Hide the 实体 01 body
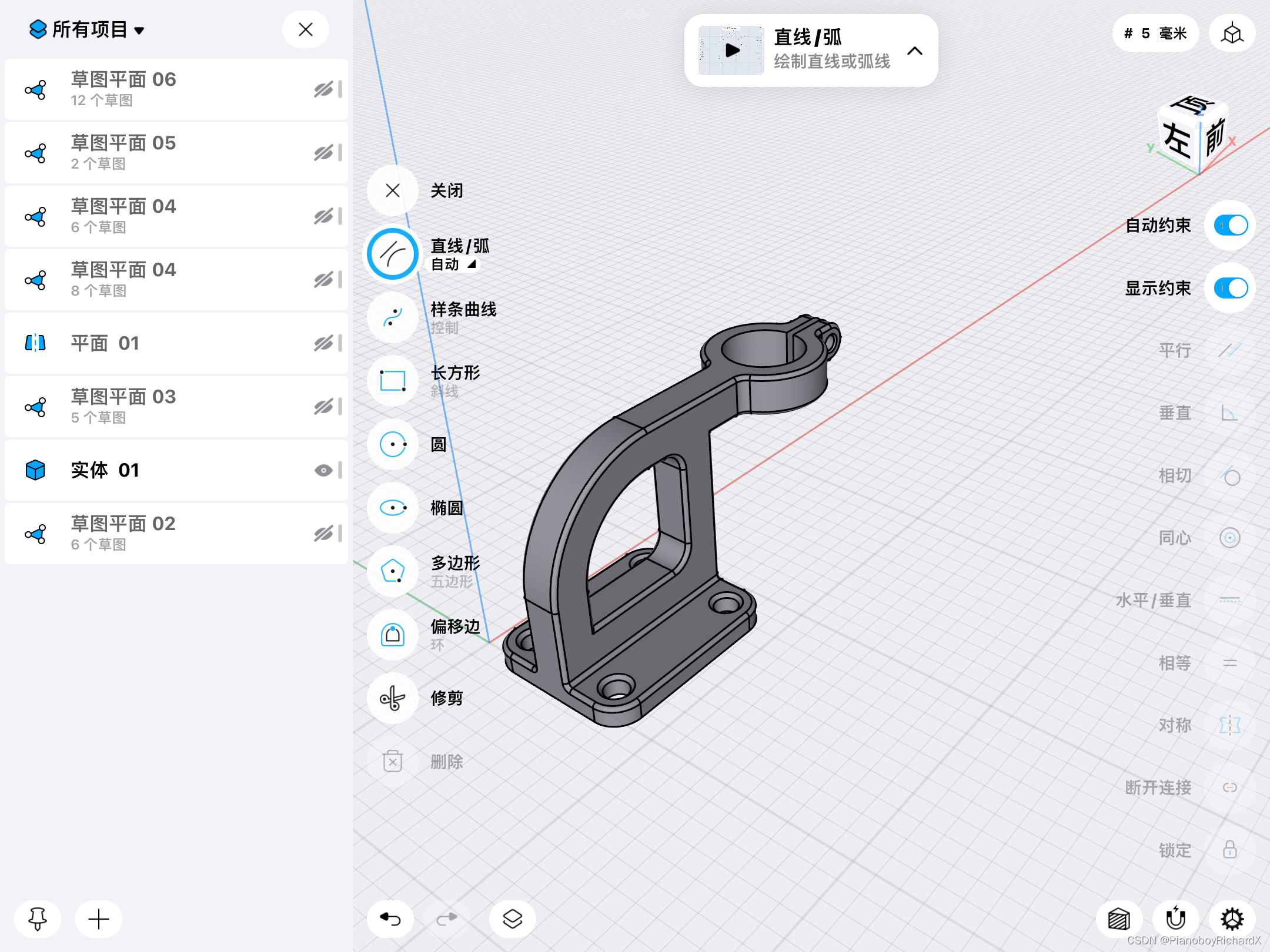Viewport: 1270px width, 952px height. [323, 470]
